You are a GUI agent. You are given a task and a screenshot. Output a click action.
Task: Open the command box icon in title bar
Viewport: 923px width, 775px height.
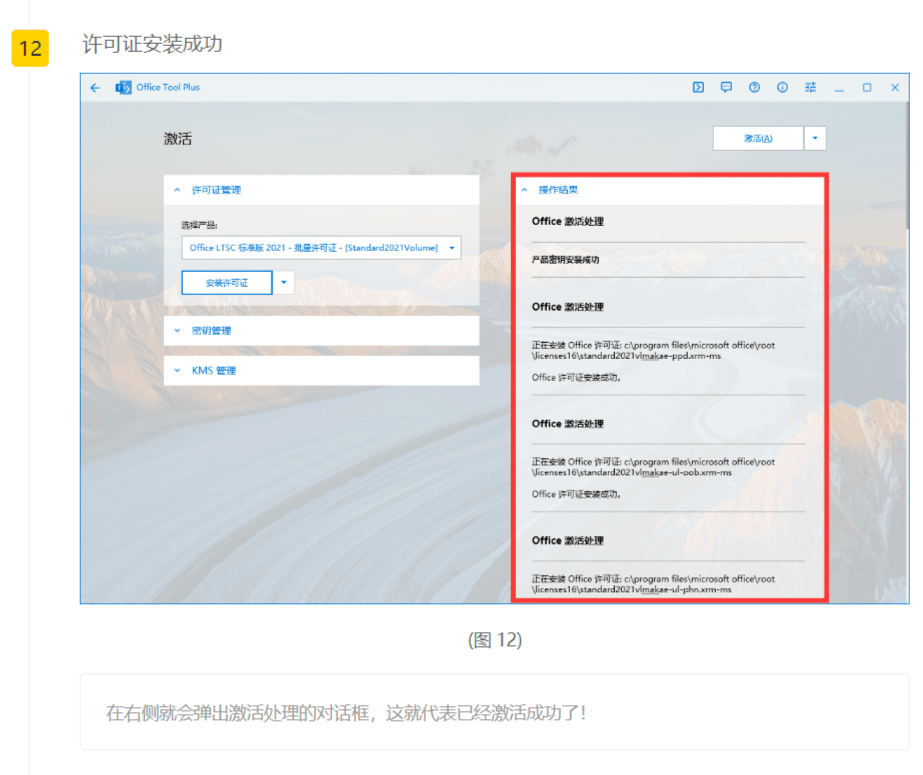tap(698, 88)
